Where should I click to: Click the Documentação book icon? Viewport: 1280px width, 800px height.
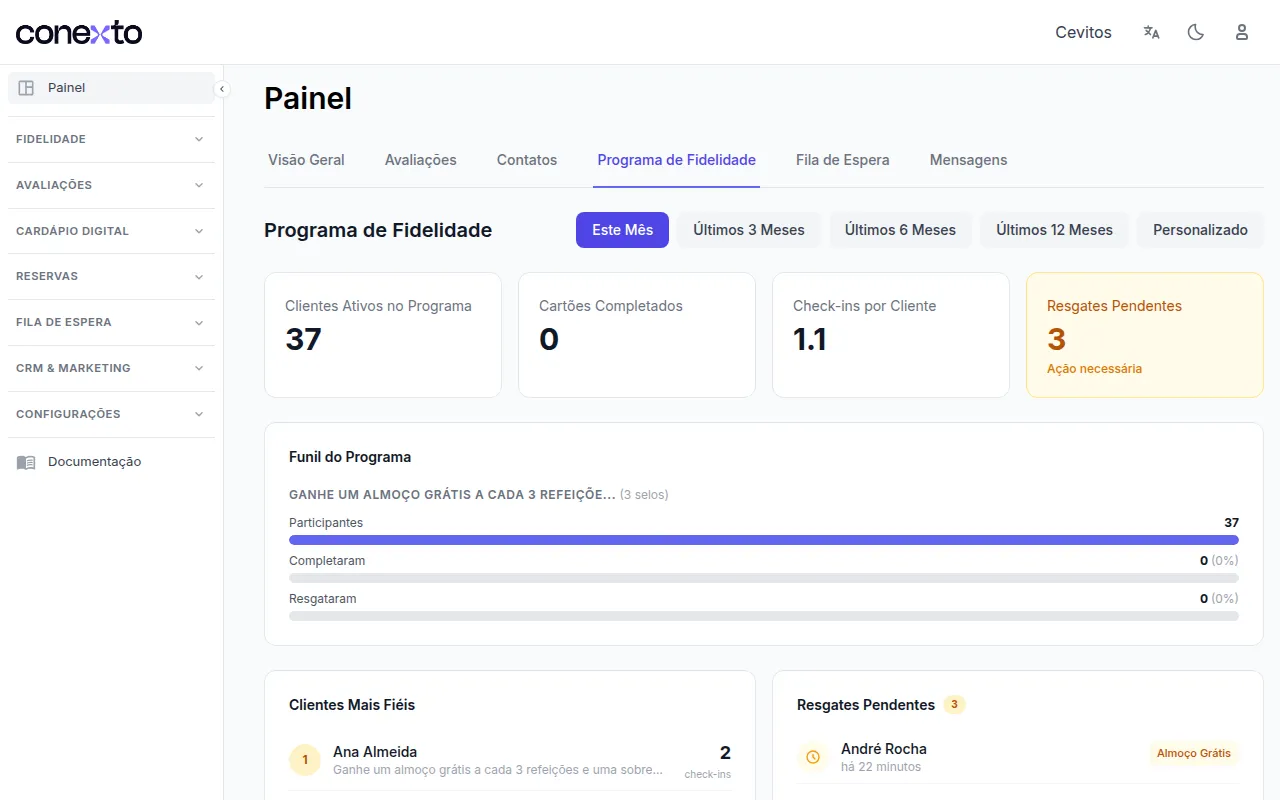point(26,462)
